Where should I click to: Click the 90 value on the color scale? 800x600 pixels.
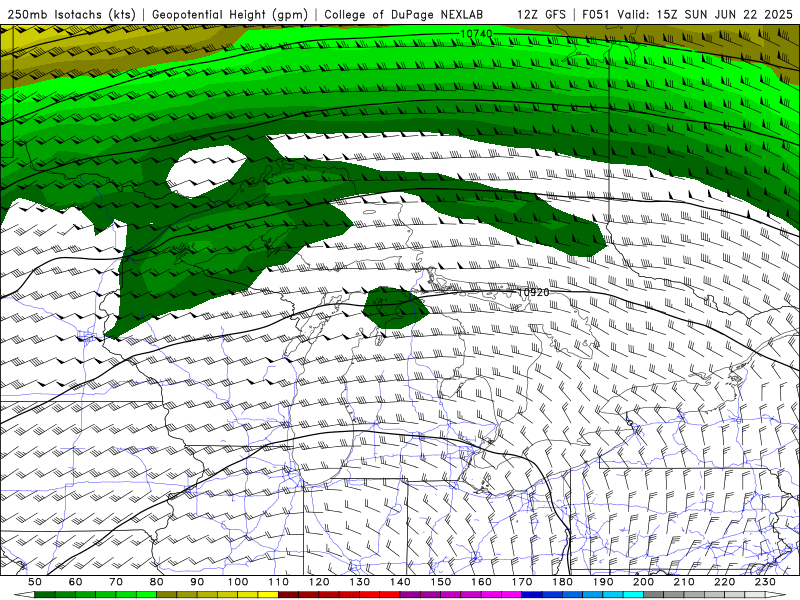point(197,582)
